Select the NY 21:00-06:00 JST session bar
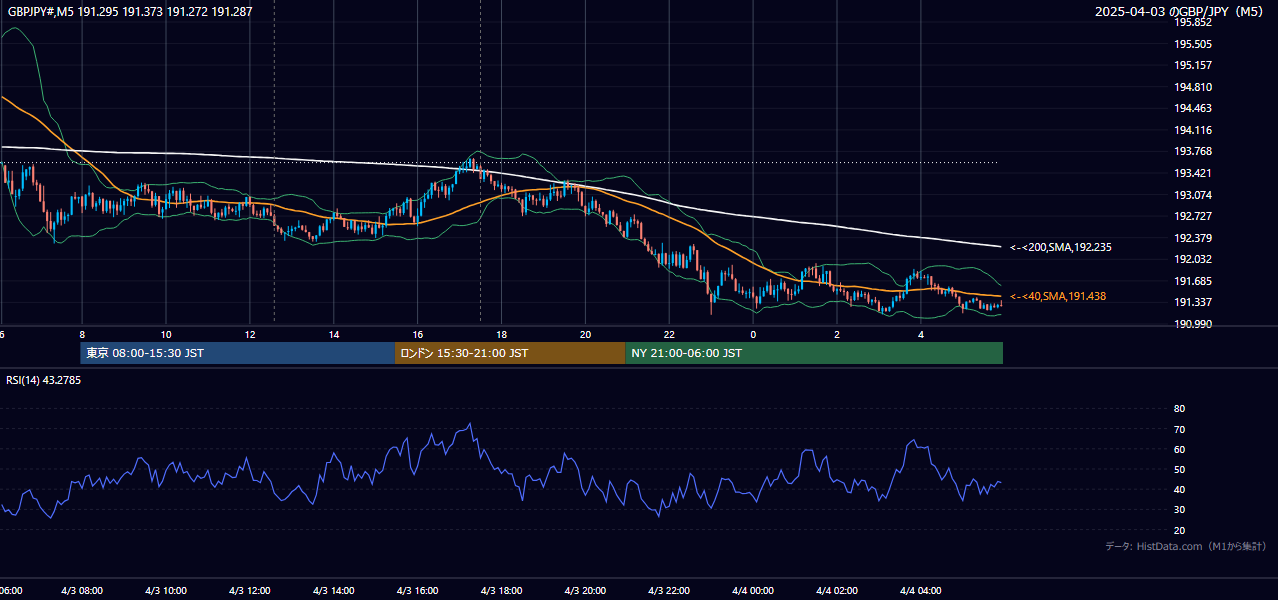 point(814,353)
